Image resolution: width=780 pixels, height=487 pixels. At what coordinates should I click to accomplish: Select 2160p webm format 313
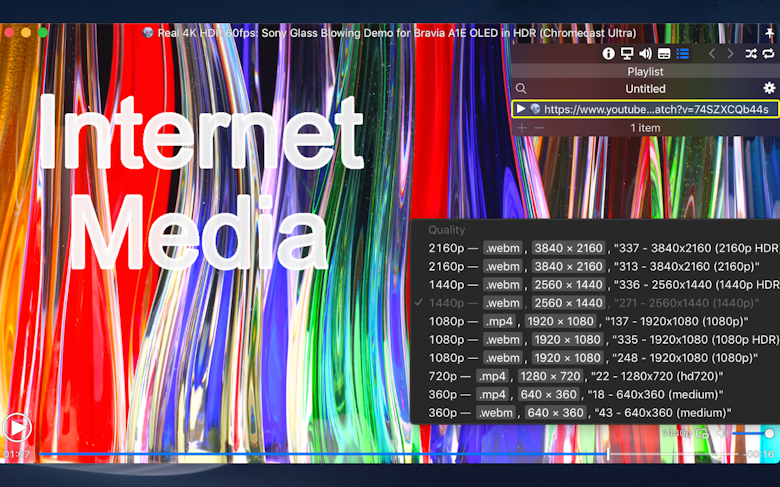pyautogui.click(x=595, y=267)
